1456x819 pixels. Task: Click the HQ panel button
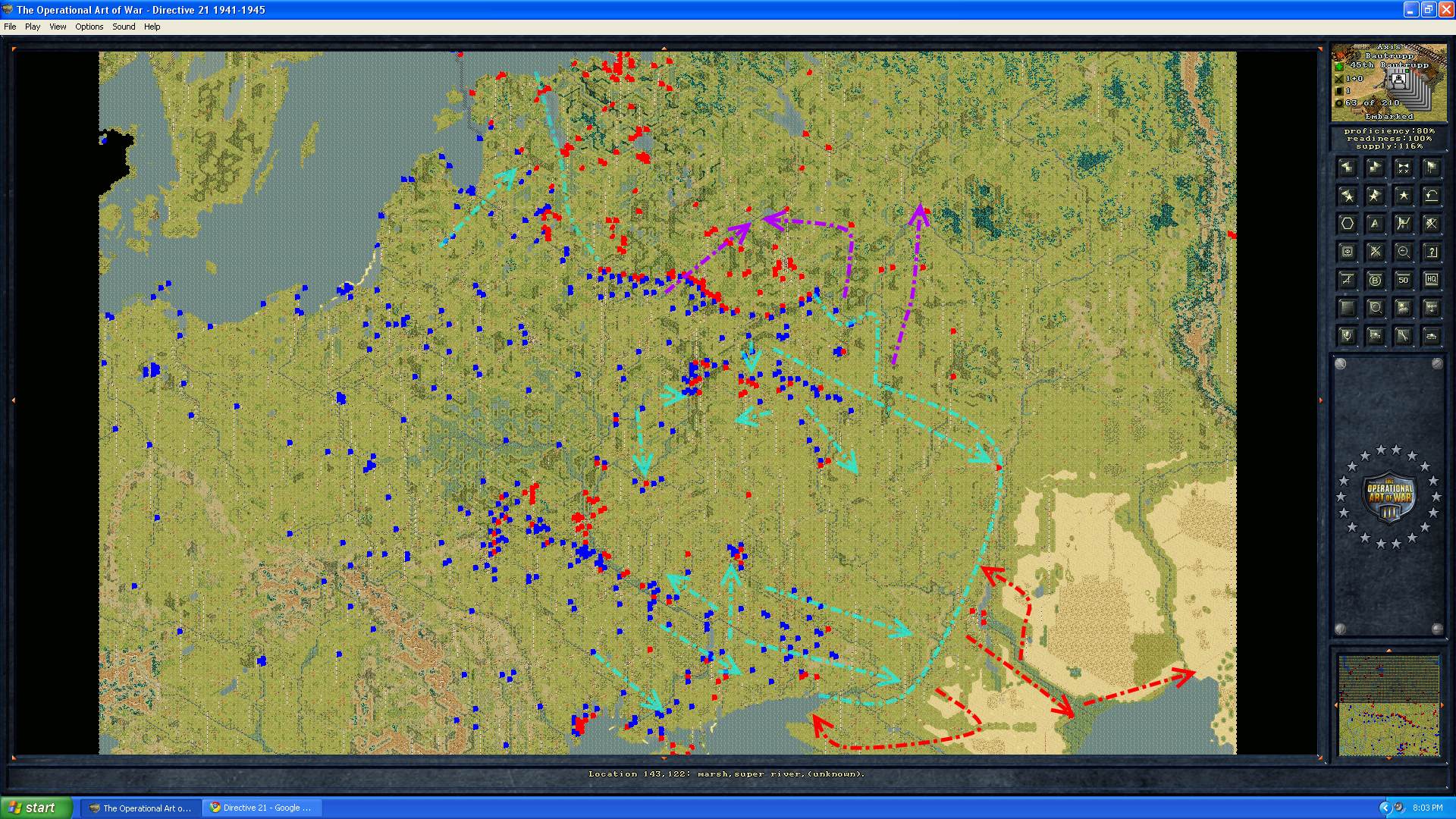click(1431, 279)
